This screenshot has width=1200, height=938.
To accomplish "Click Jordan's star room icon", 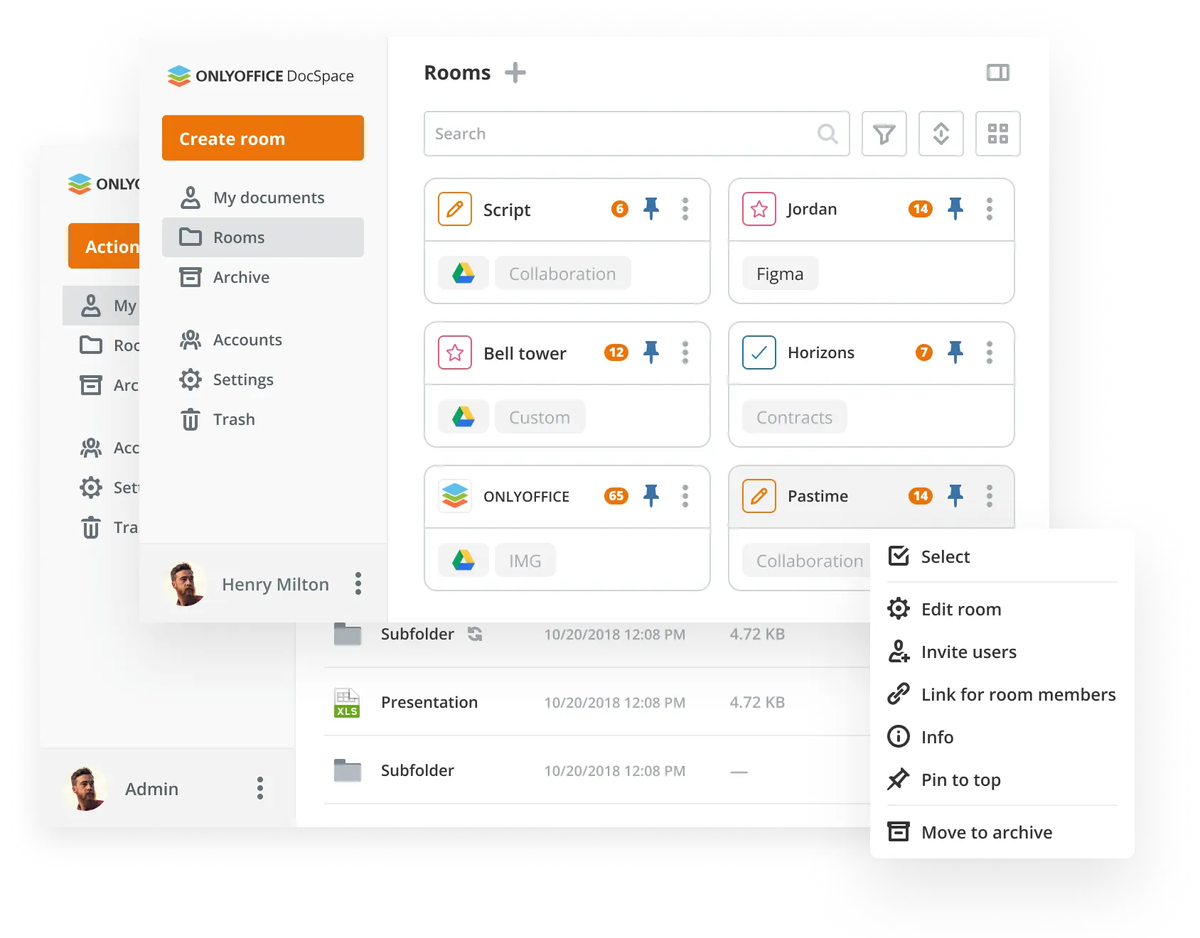I will [759, 210].
